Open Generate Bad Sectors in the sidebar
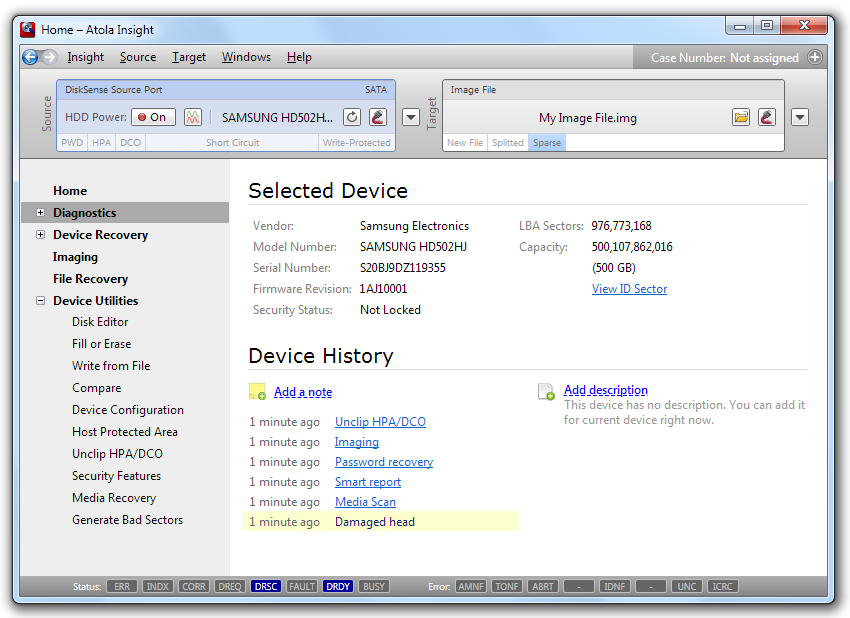This screenshot has height=618, width=850. point(127,520)
